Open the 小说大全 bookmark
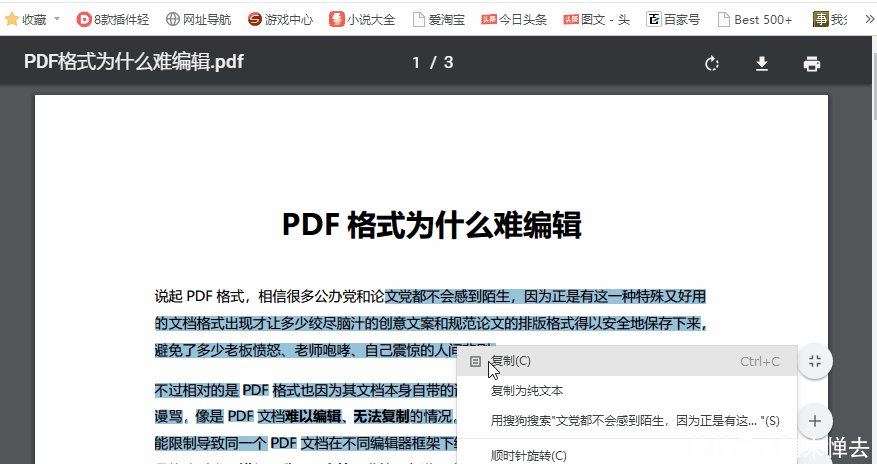Screen dimensions: 877x464 (362, 20)
